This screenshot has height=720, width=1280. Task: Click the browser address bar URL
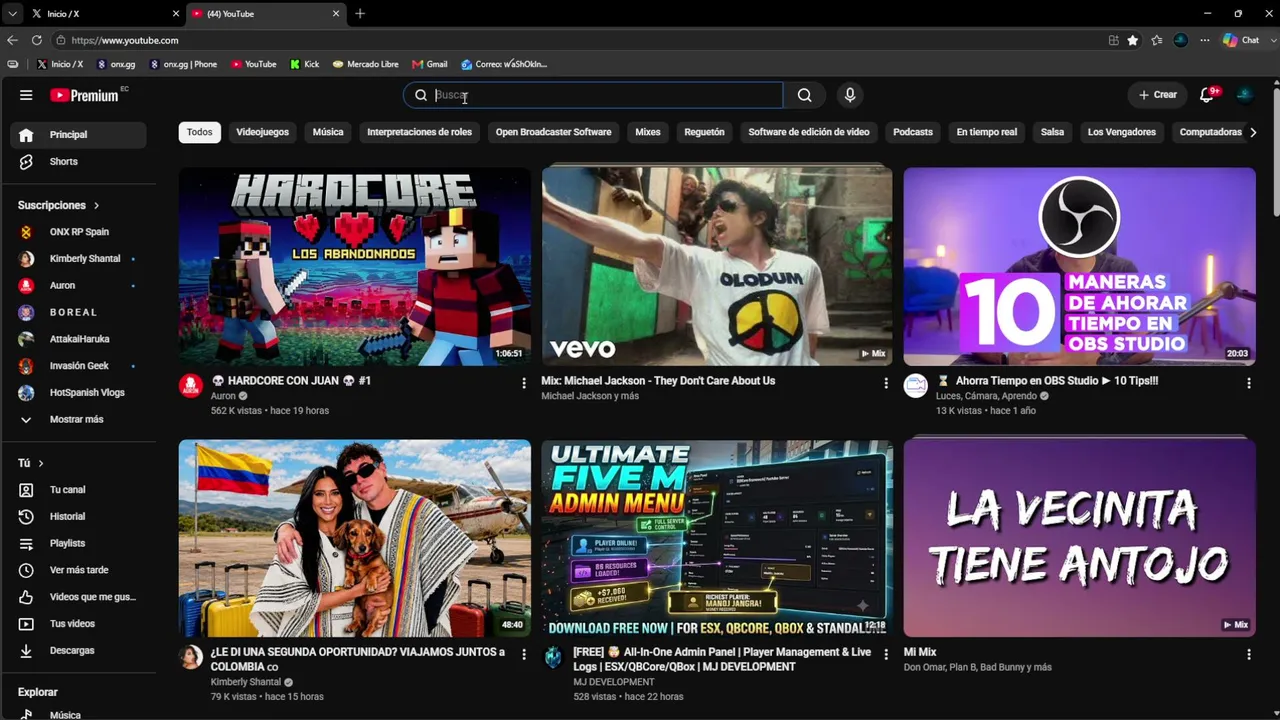125,40
